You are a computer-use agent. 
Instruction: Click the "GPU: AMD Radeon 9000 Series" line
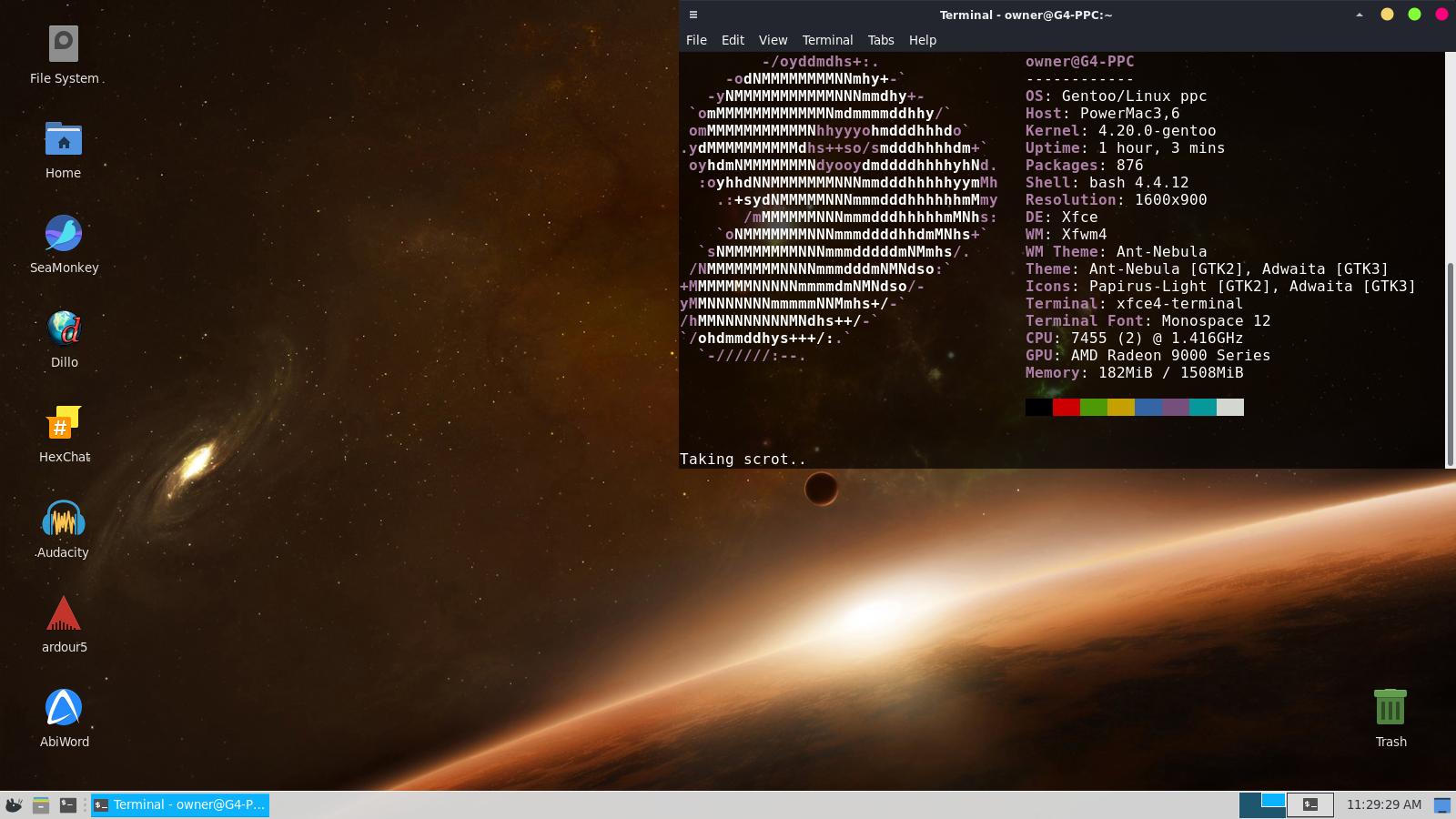click(1148, 356)
